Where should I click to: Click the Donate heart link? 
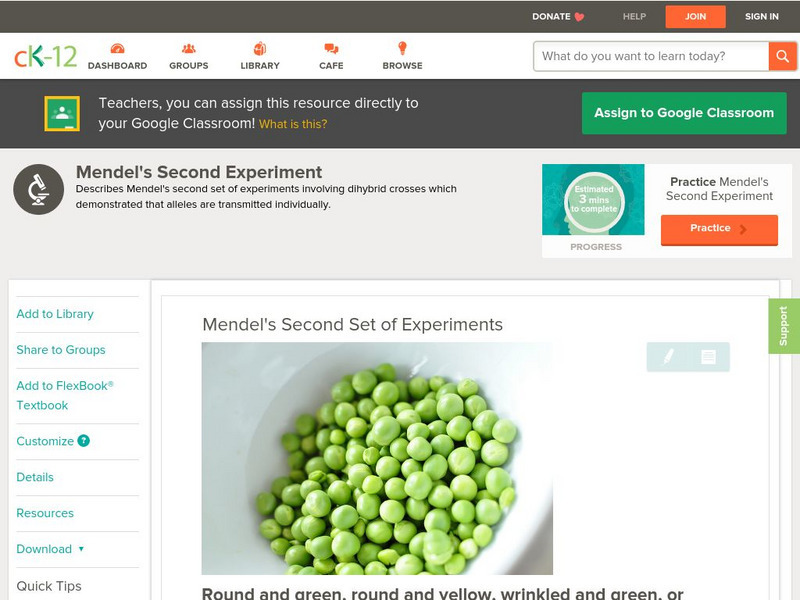[x=558, y=16]
